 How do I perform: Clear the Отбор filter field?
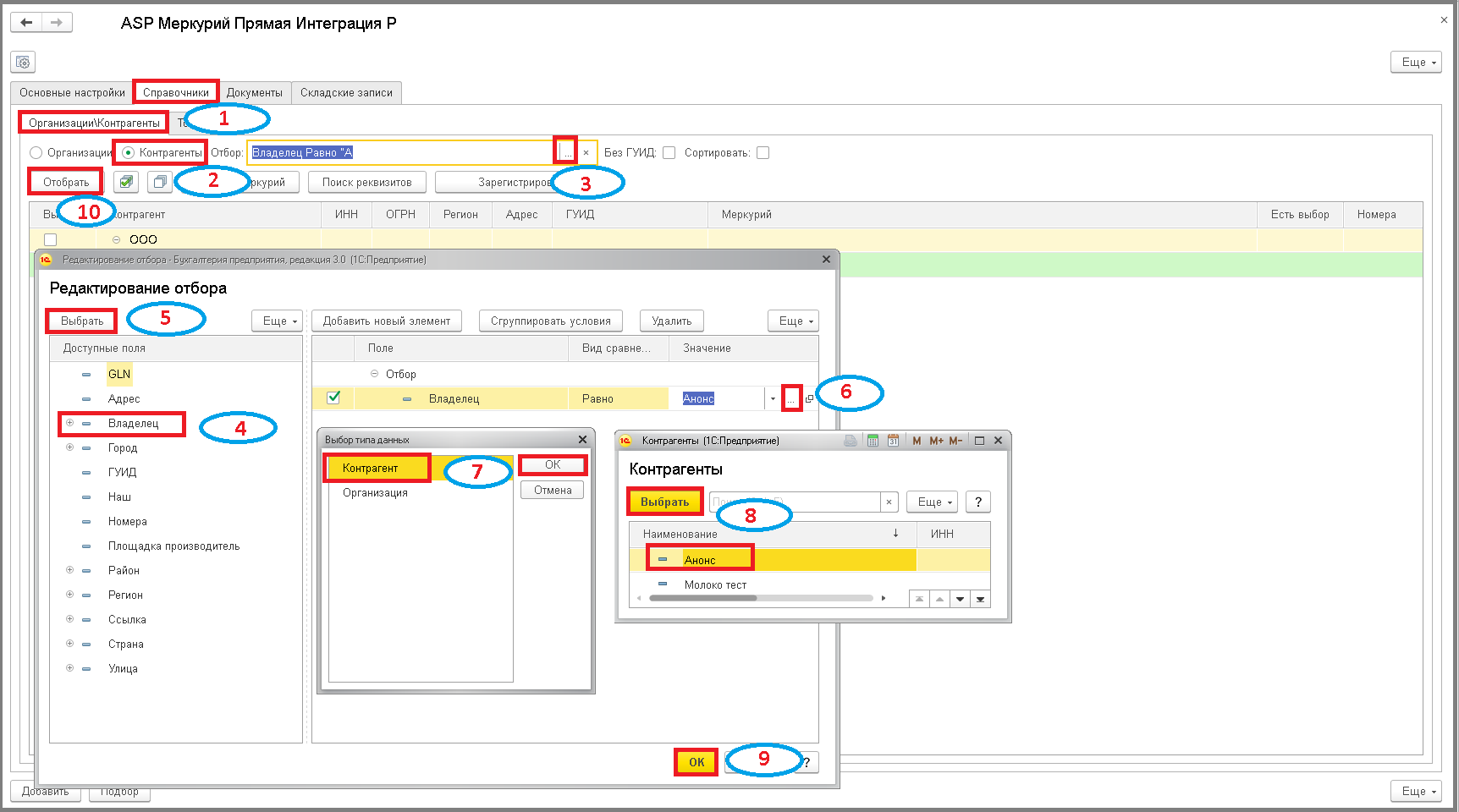point(586,153)
